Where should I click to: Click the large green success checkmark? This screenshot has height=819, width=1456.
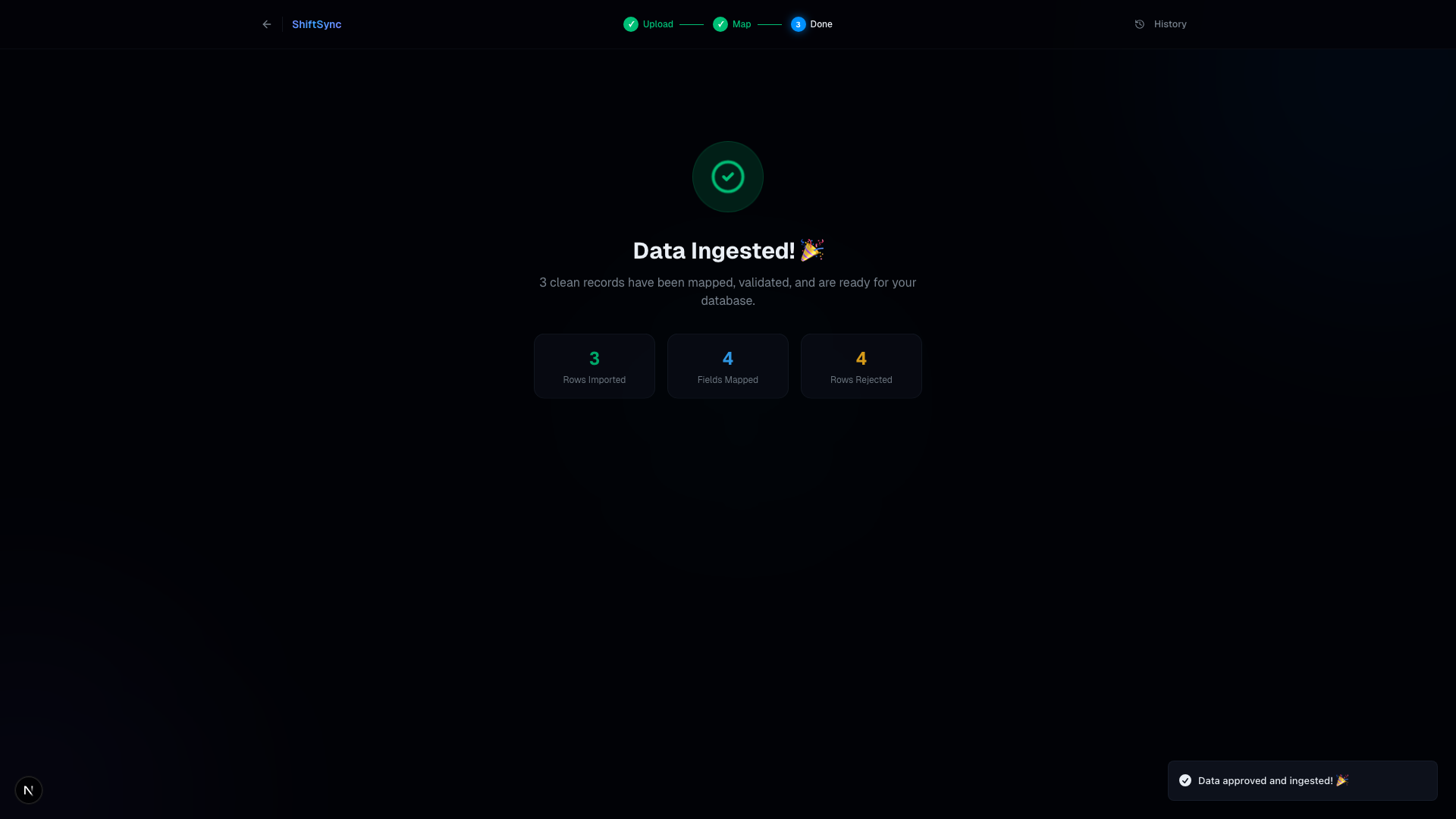(x=728, y=177)
